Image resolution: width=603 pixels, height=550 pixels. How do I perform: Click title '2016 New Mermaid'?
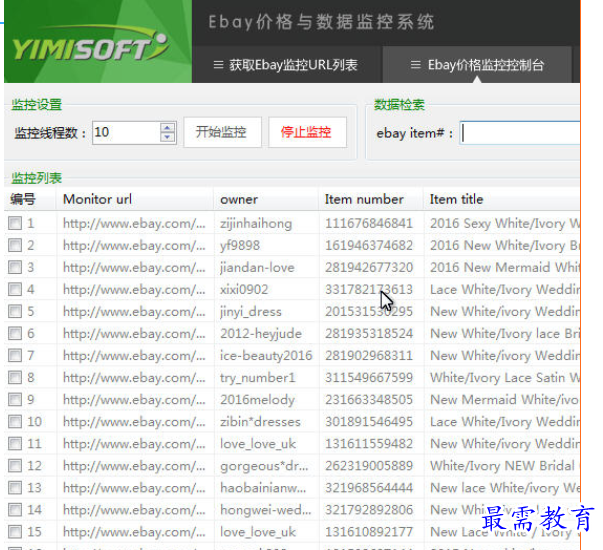[490, 267]
